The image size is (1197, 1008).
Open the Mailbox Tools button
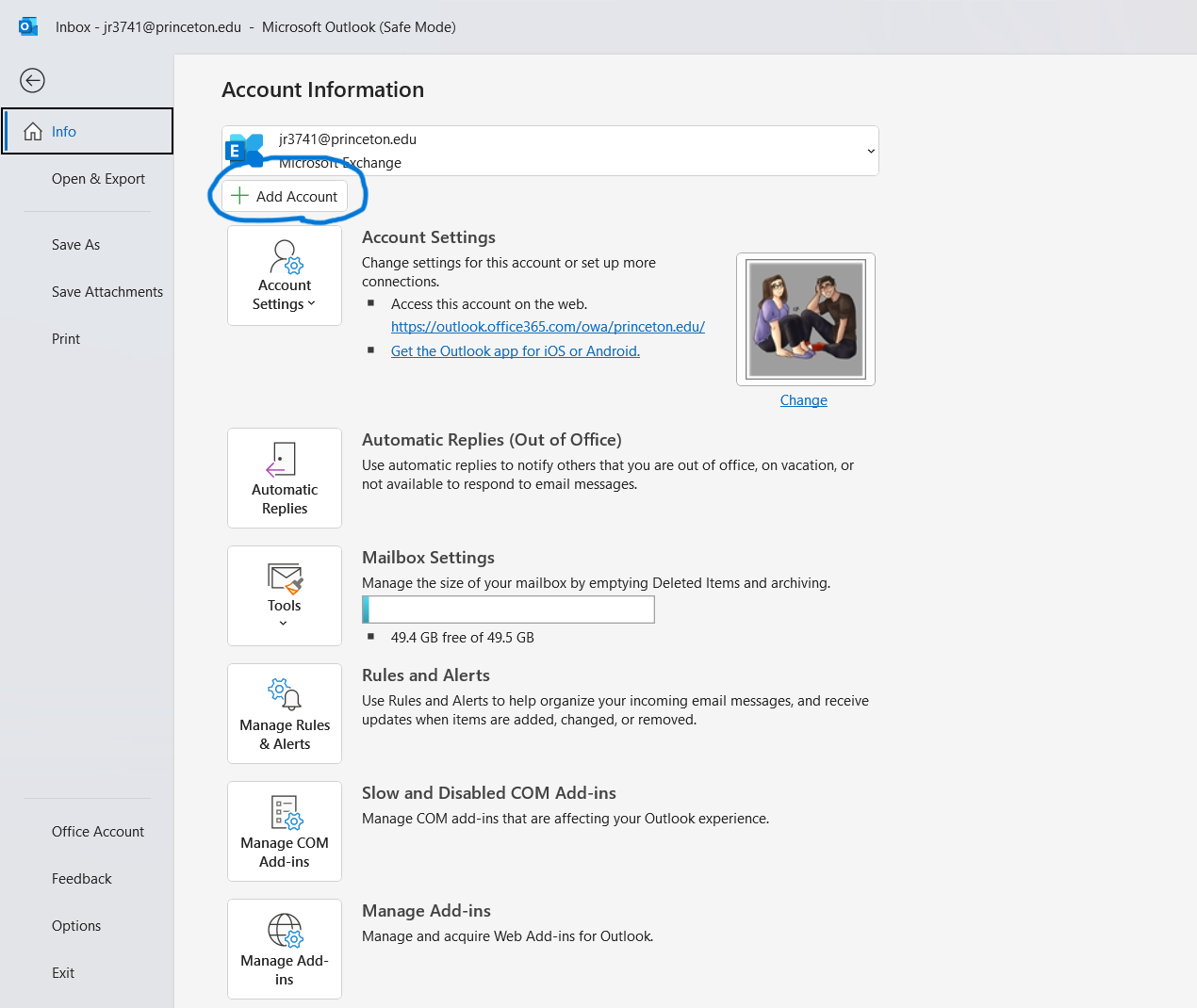coord(285,596)
